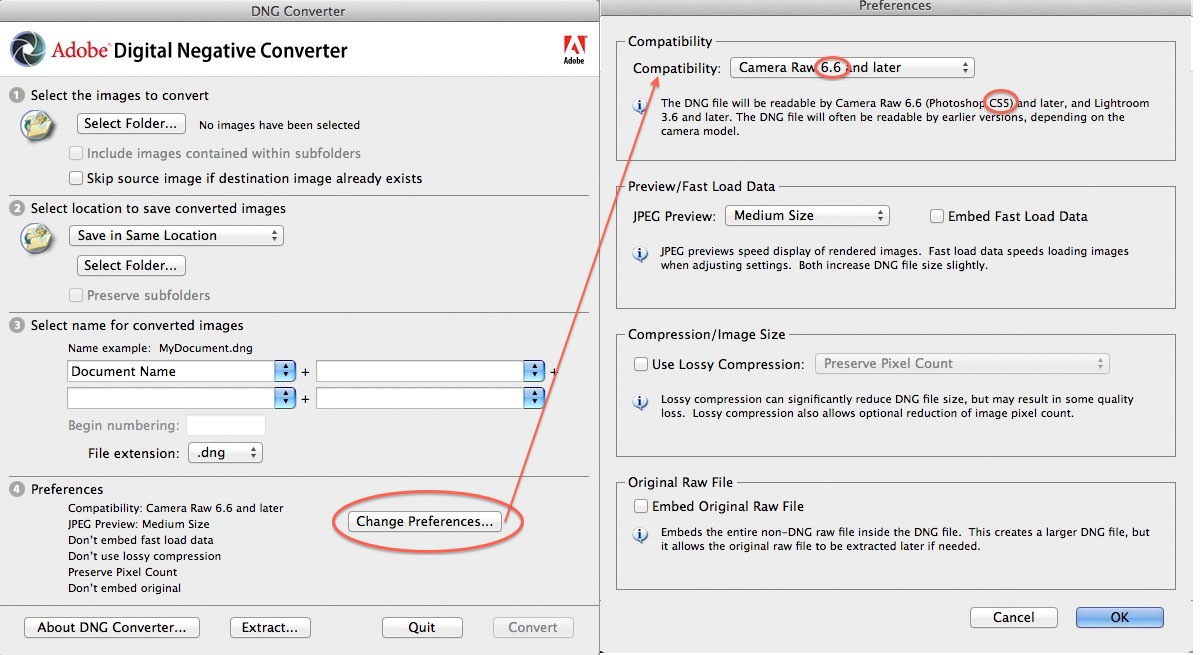Click the Document Name text field
Image resolution: width=1200 pixels, height=655 pixels.
[171, 371]
